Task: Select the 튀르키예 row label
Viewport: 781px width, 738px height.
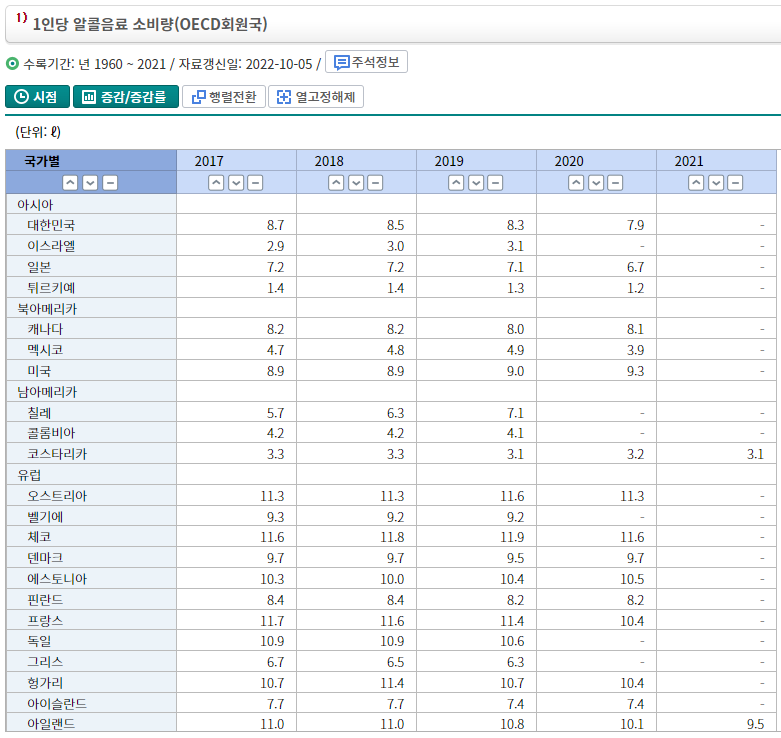Action: 51,288
